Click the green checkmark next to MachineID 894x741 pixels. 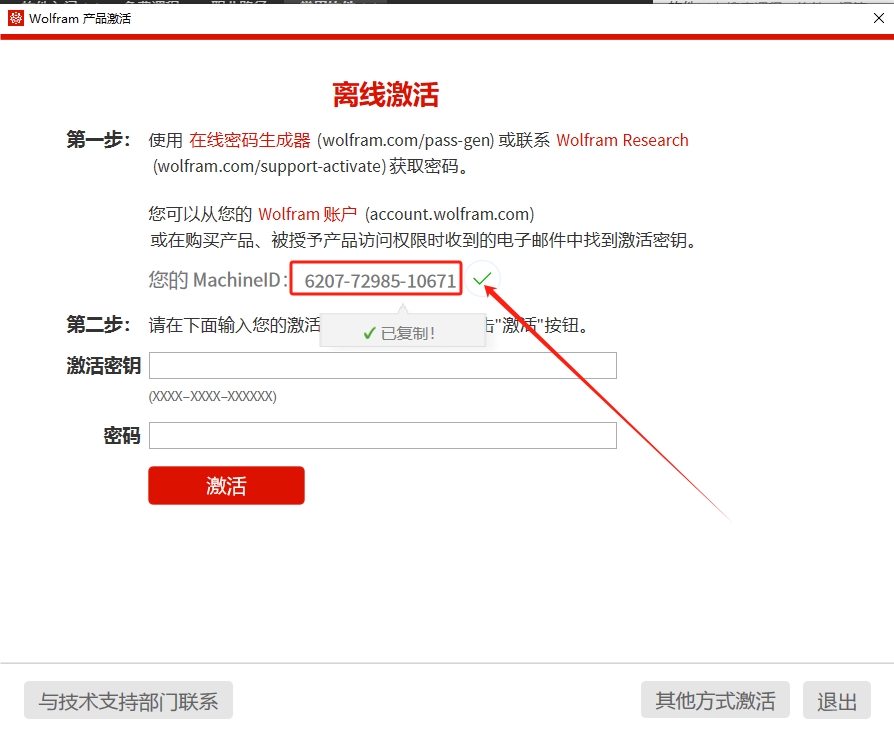point(481,280)
